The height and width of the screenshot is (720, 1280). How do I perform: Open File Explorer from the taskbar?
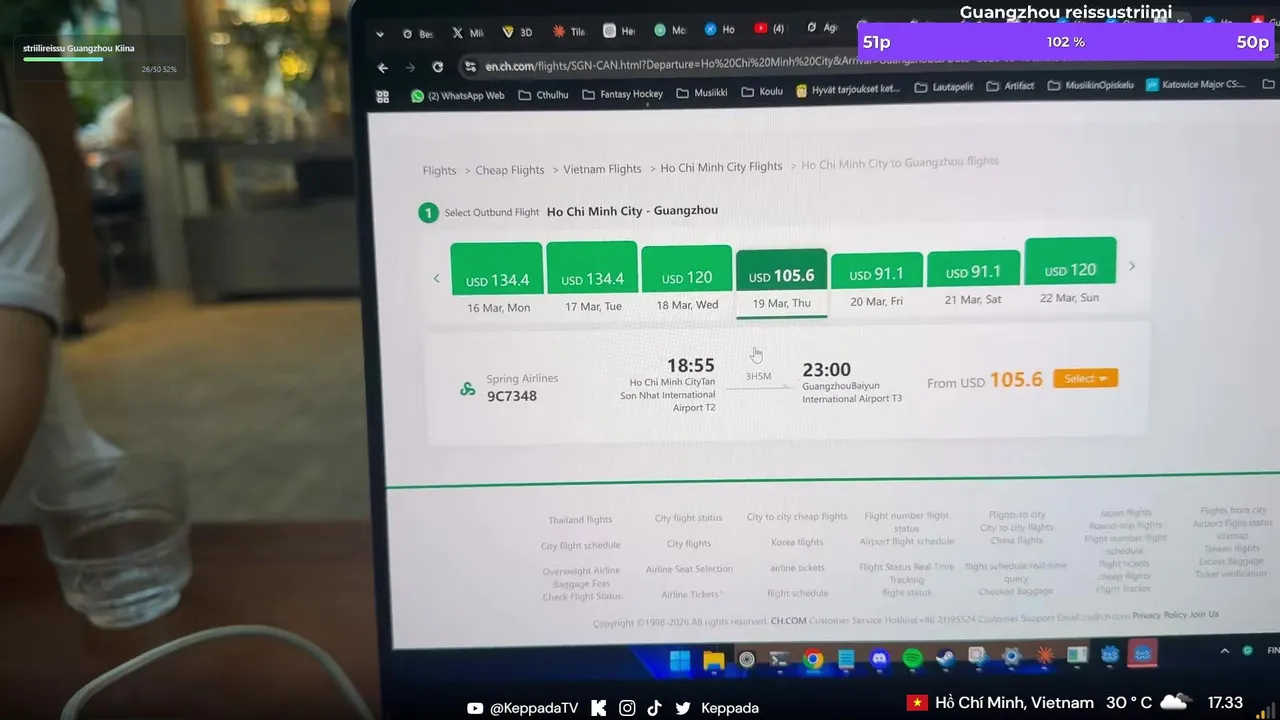713,660
